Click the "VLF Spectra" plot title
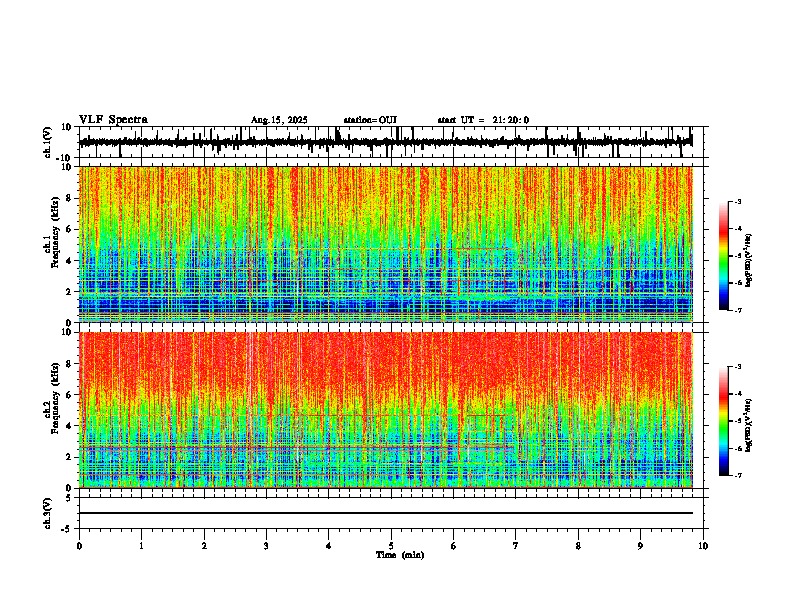 (x=113, y=120)
